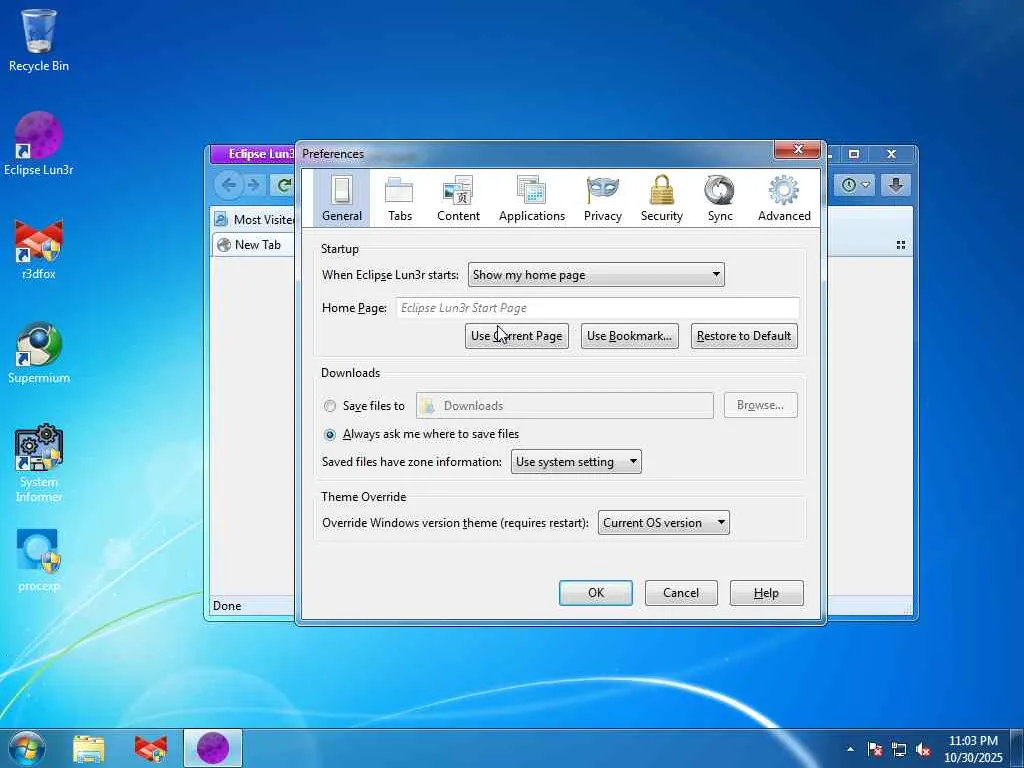Select the procexp desktop shortcut
Image resolution: width=1024 pixels, height=768 pixels.
[39, 560]
